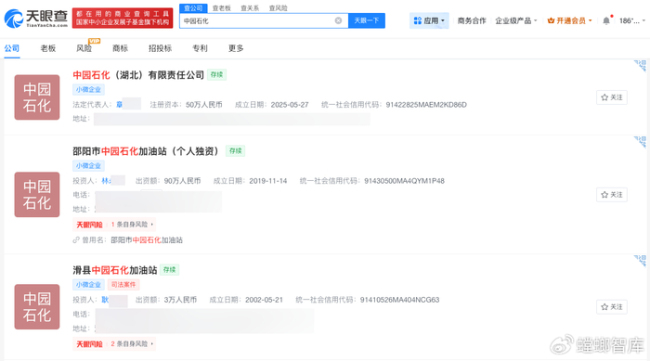Viewport: 650px width, 361px height.
Task: Open the 更多 results tab
Action: (x=236, y=48)
